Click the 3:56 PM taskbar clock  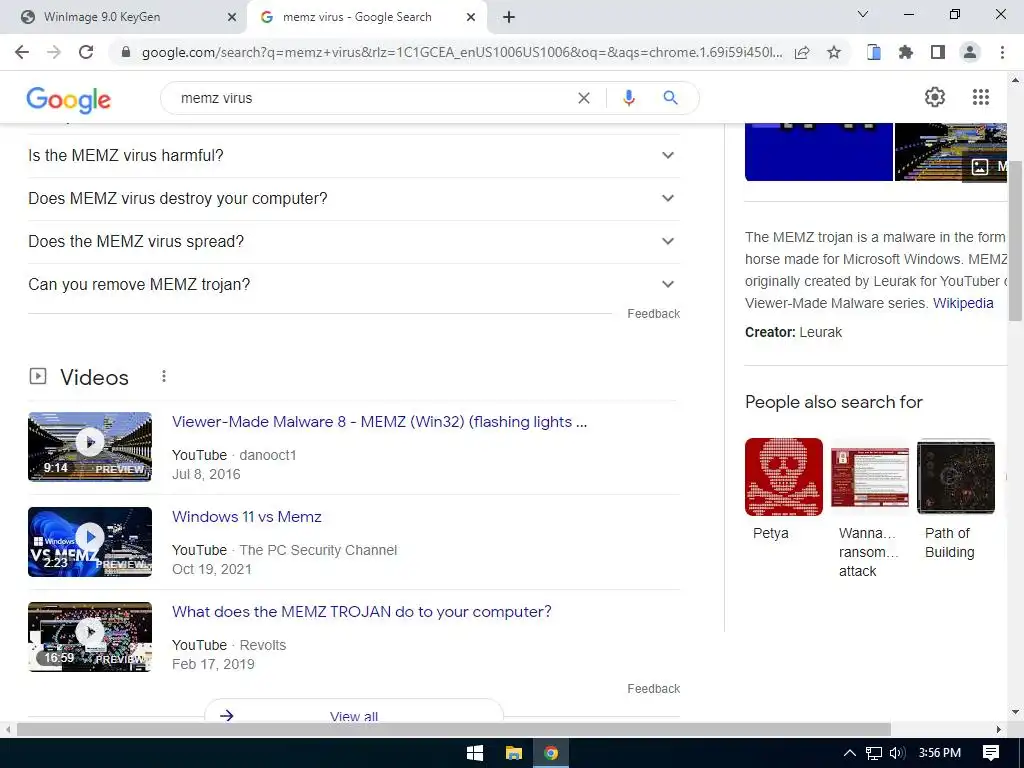pyautogui.click(x=940, y=753)
